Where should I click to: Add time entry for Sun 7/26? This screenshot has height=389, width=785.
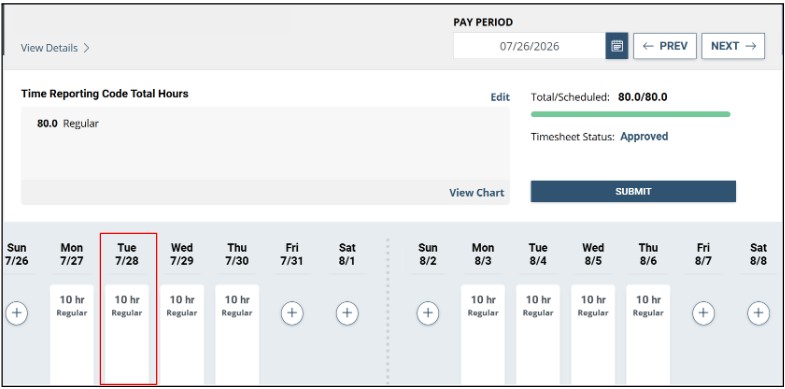point(17,313)
